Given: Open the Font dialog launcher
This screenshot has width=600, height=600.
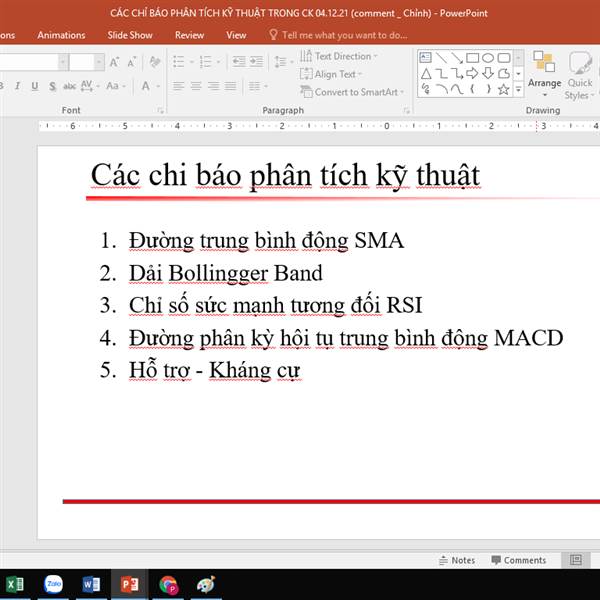Looking at the screenshot, I should [x=160, y=111].
